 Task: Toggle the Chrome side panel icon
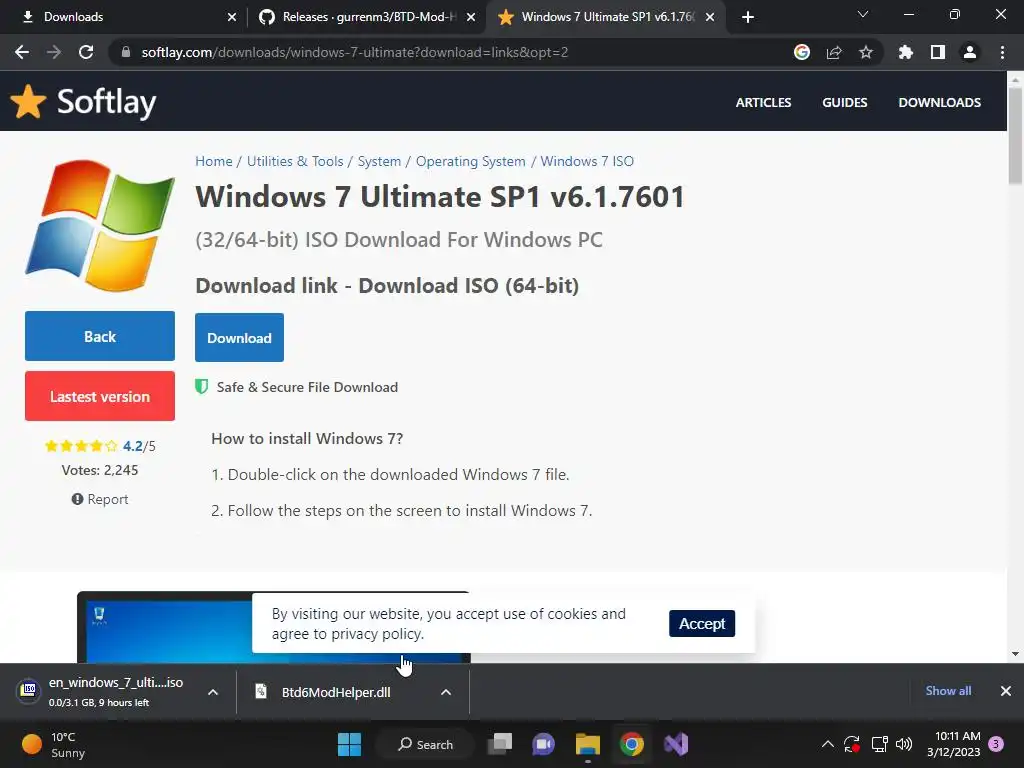click(x=938, y=52)
